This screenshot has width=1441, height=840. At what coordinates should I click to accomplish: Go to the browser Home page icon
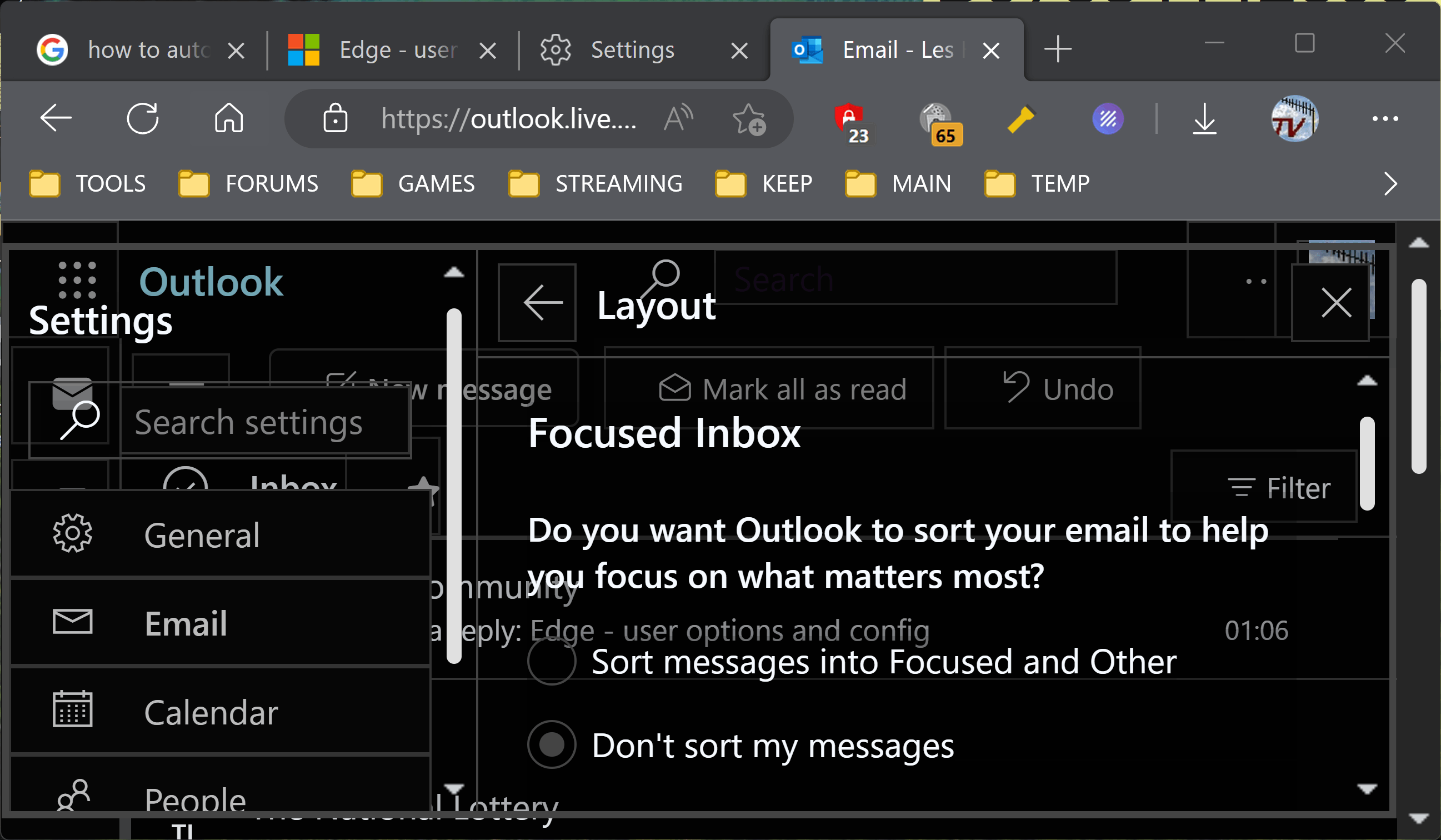tap(229, 118)
